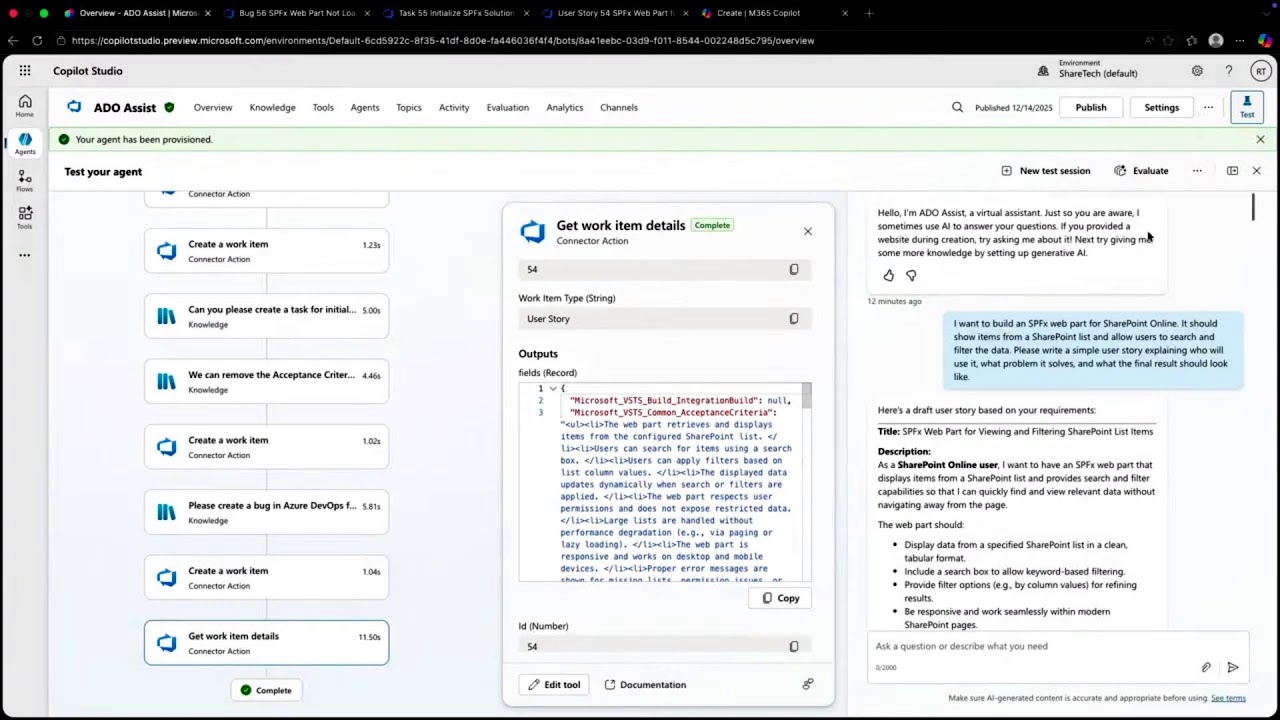Screen dimensions: 1280x720
Task: Open the app launcher waffle icon
Action: [25, 71]
